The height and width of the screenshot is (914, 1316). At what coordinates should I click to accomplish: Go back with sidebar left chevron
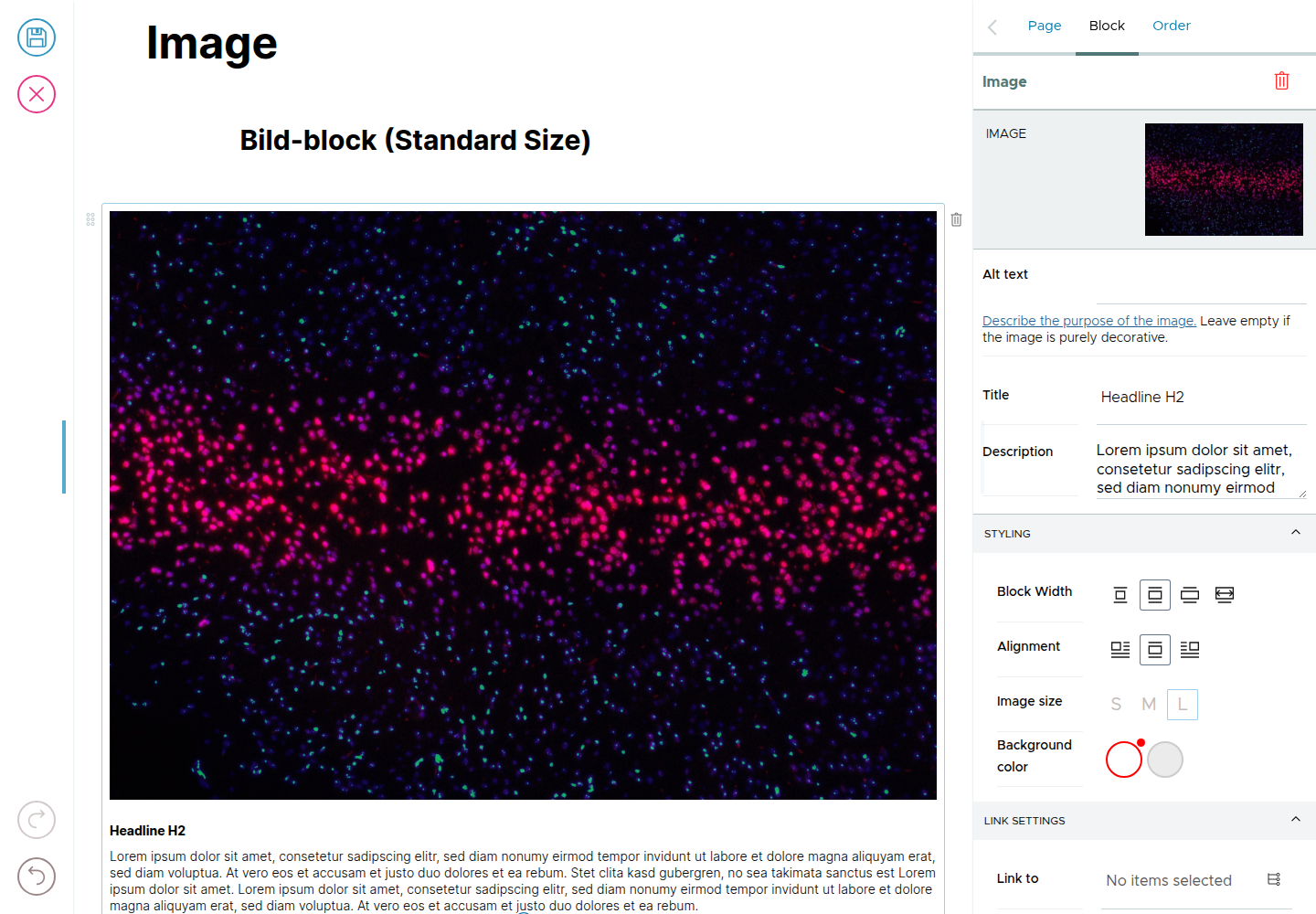coord(992,27)
